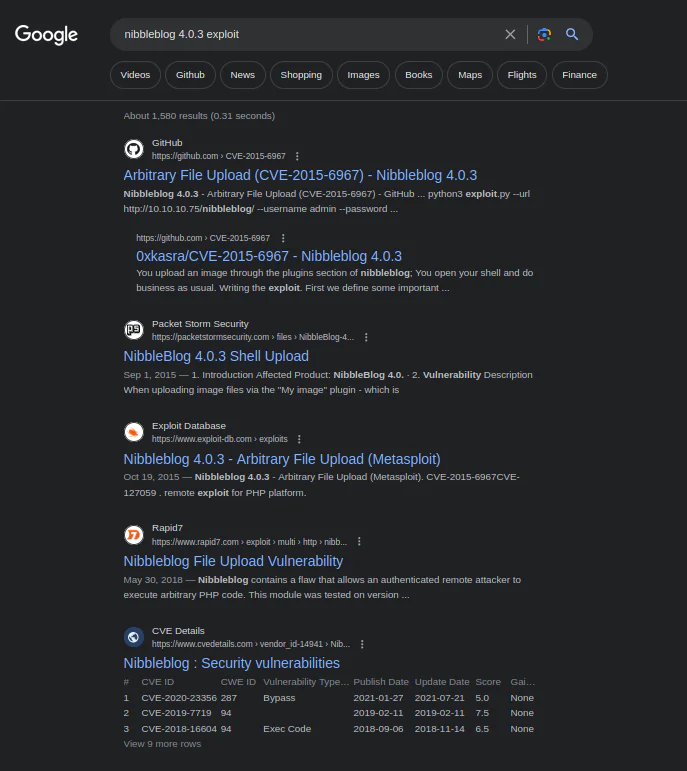Click the www.cvedetails.com URL breadcrumb
The height and width of the screenshot is (771, 687).
[251, 644]
